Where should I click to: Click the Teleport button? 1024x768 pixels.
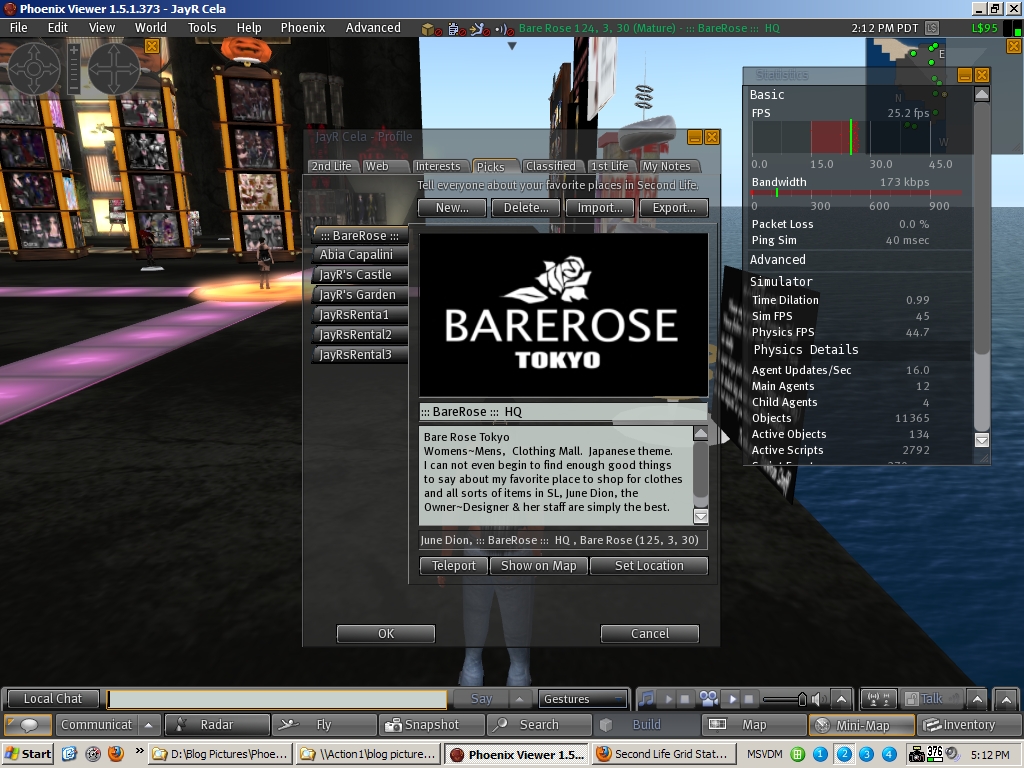pos(453,566)
